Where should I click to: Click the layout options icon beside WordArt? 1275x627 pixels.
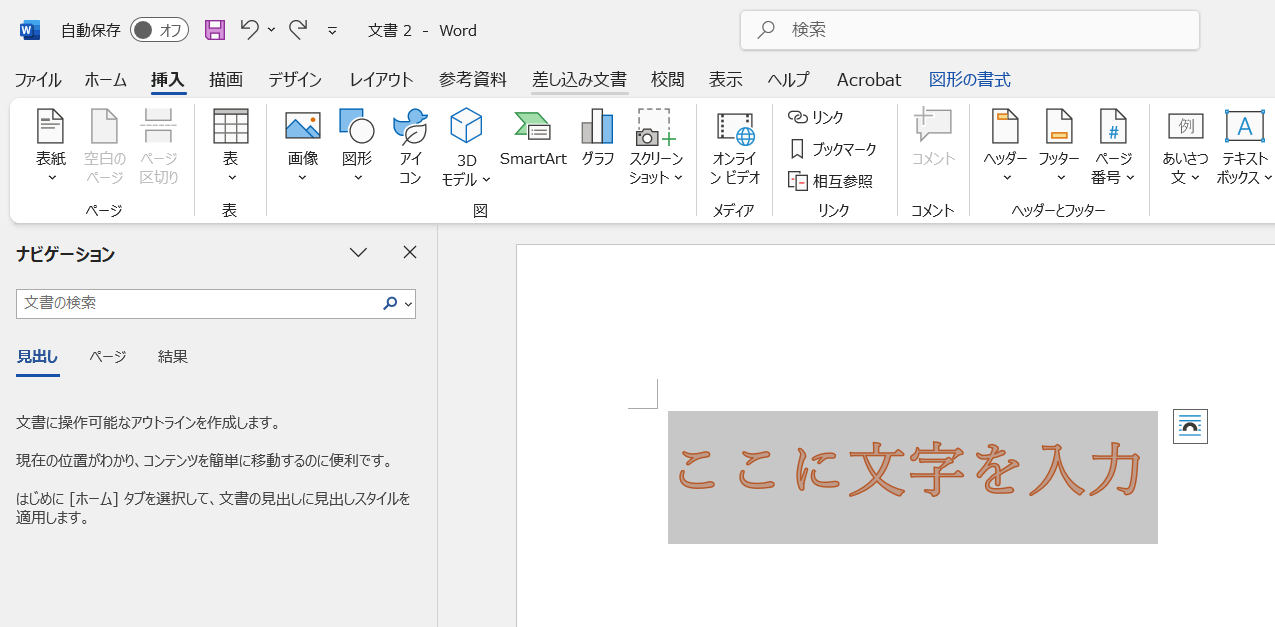pyautogui.click(x=1190, y=426)
